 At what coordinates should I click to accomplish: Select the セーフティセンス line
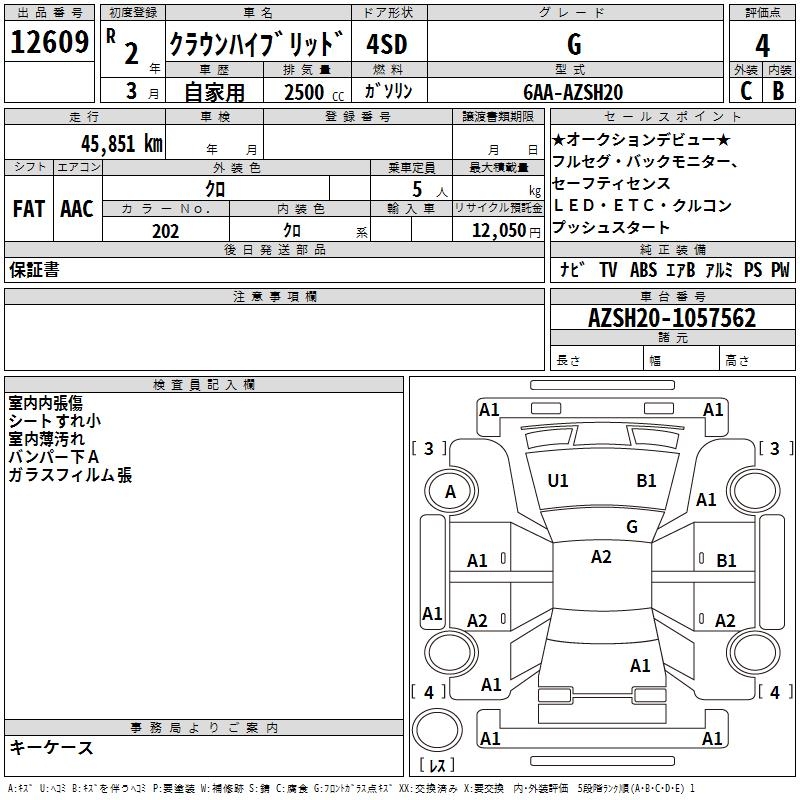tap(611, 183)
